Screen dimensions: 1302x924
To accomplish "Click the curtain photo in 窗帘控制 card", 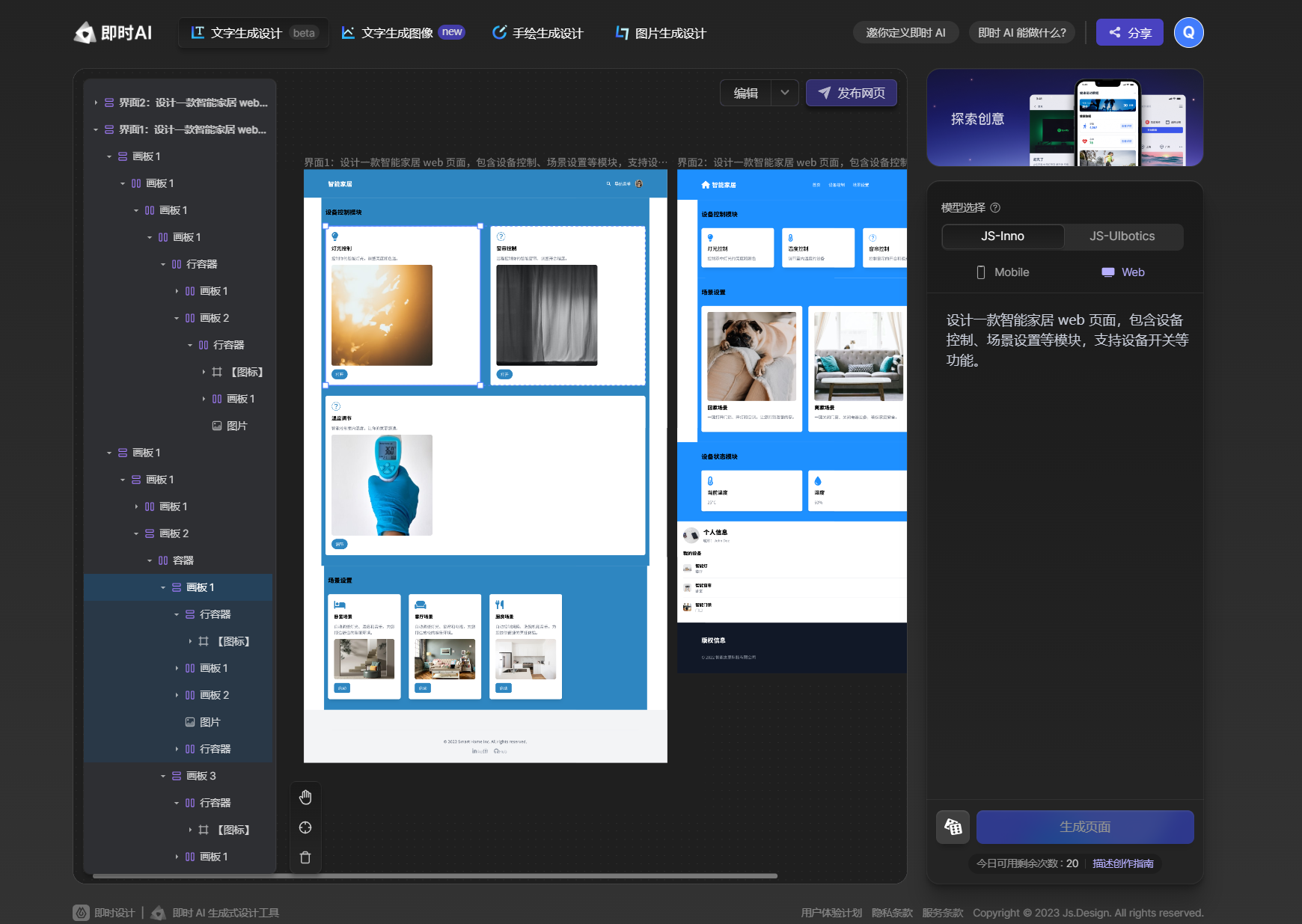I will pyautogui.click(x=547, y=315).
